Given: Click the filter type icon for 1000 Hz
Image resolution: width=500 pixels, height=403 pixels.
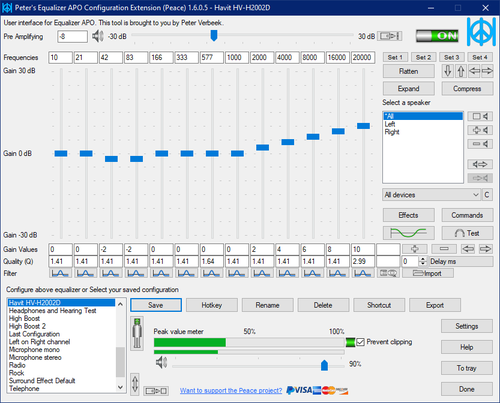Looking at the screenshot, I should pos(237,274).
